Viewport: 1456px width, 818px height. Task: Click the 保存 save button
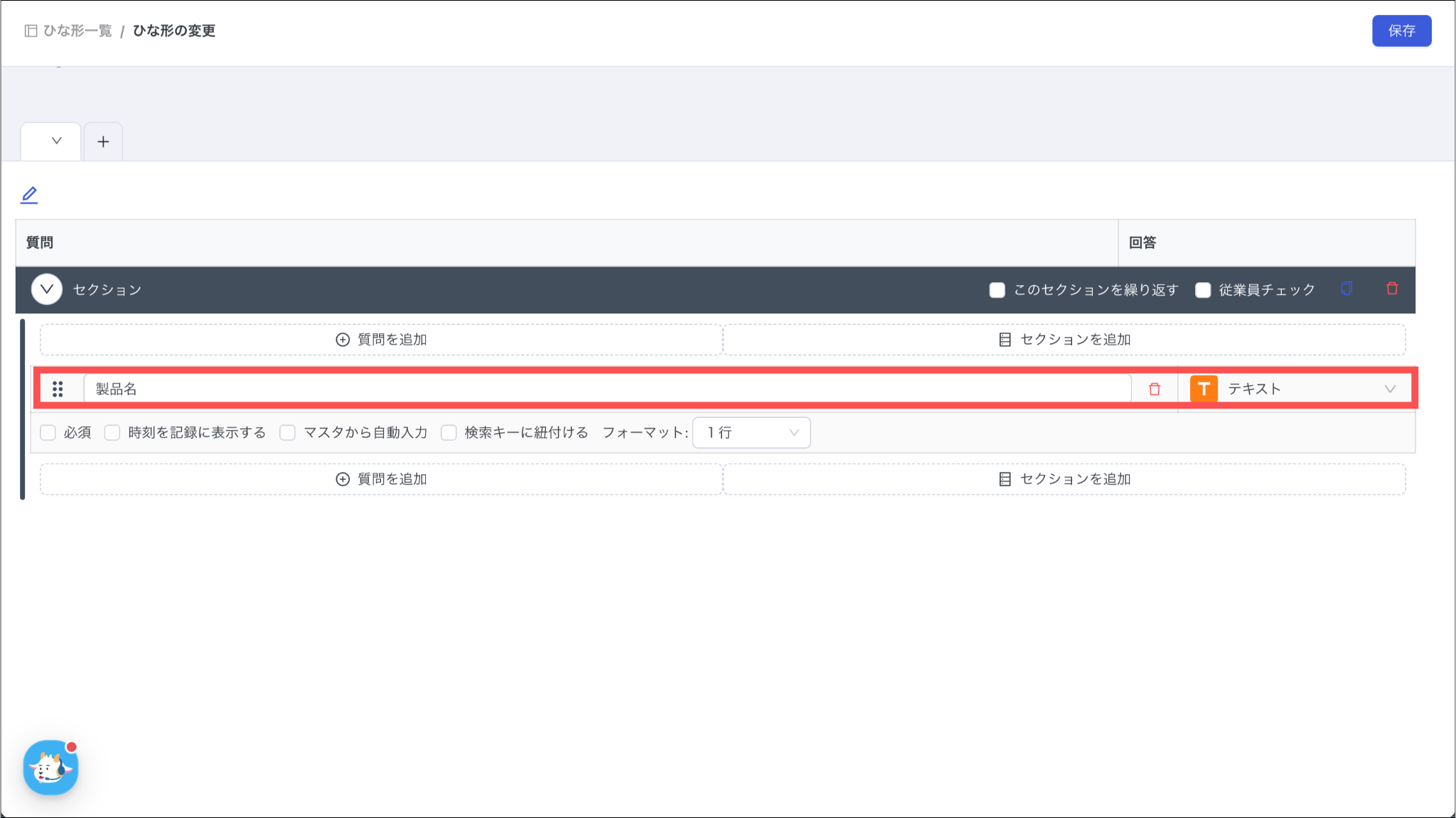pyautogui.click(x=1401, y=31)
